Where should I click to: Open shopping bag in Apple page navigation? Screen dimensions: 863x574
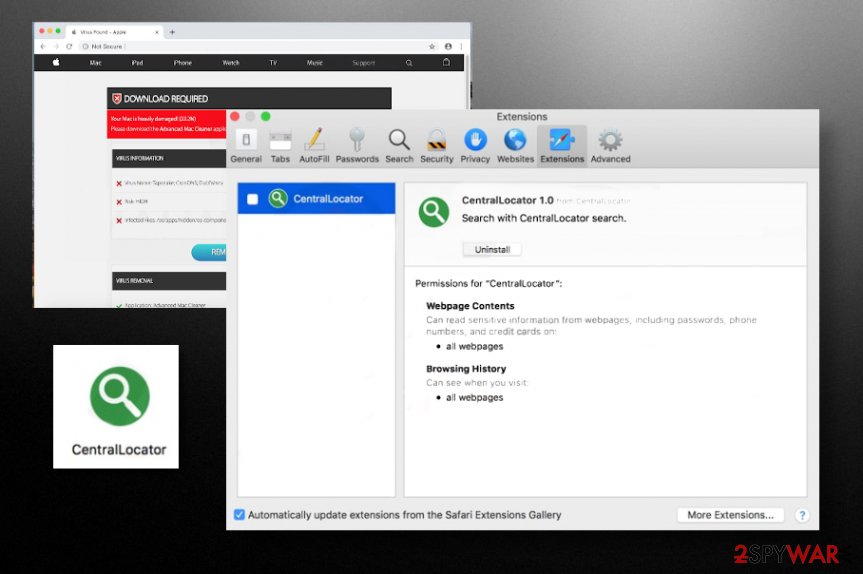[446, 62]
